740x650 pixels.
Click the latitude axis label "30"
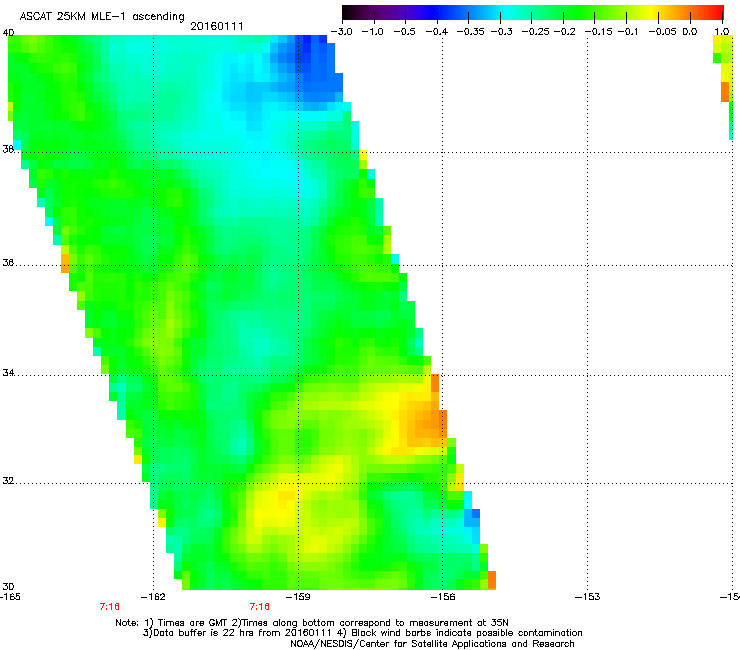pos(8,586)
